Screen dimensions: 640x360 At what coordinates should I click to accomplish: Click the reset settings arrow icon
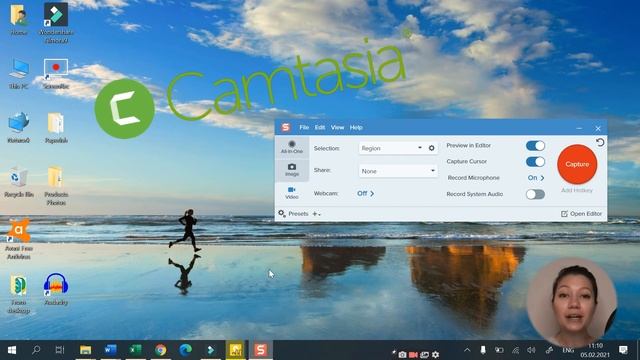coord(600,142)
